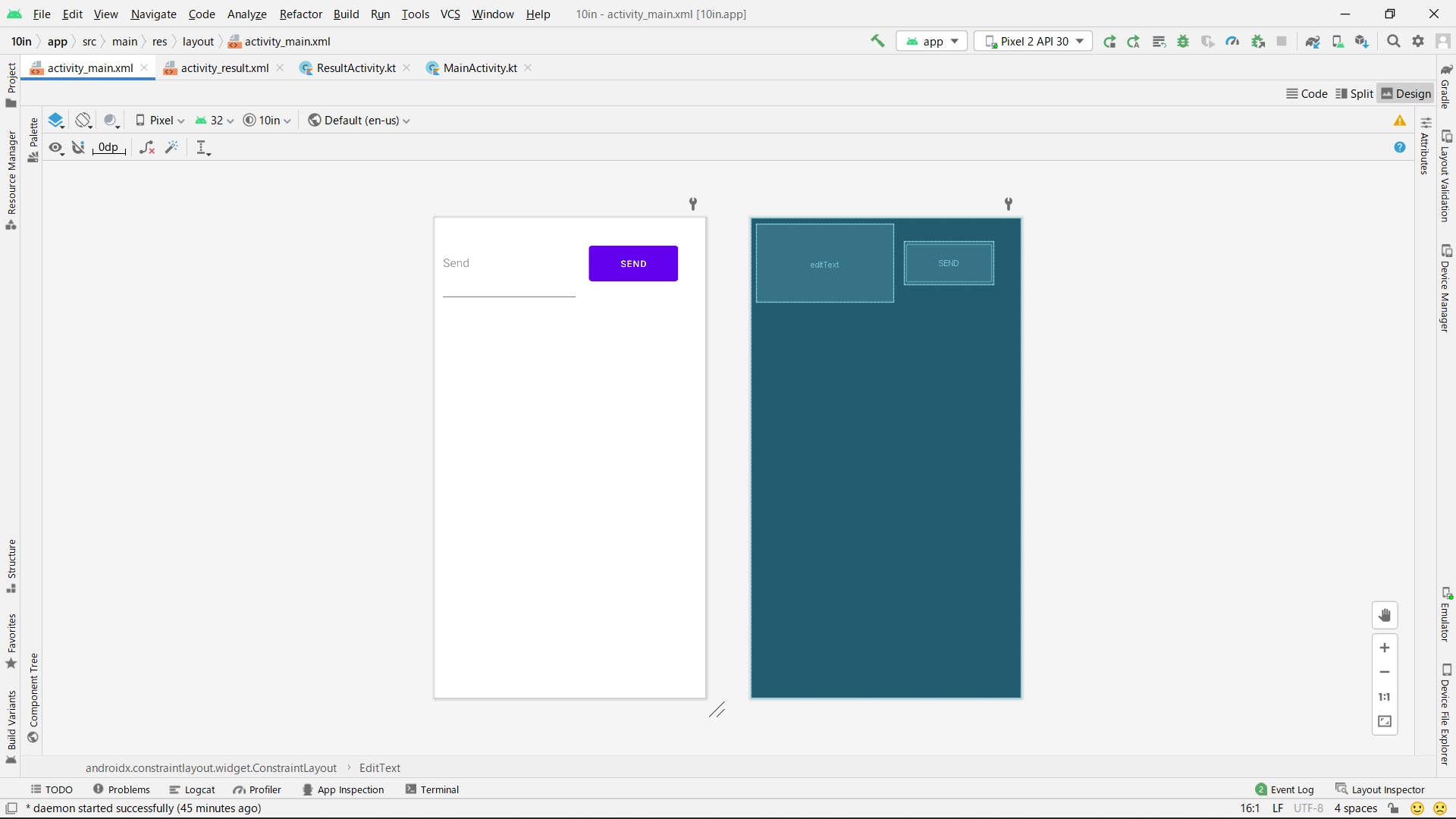Click the blue help question mark icon
This screenshot has height=819, width=1456.
click(x=1400, y=147)
